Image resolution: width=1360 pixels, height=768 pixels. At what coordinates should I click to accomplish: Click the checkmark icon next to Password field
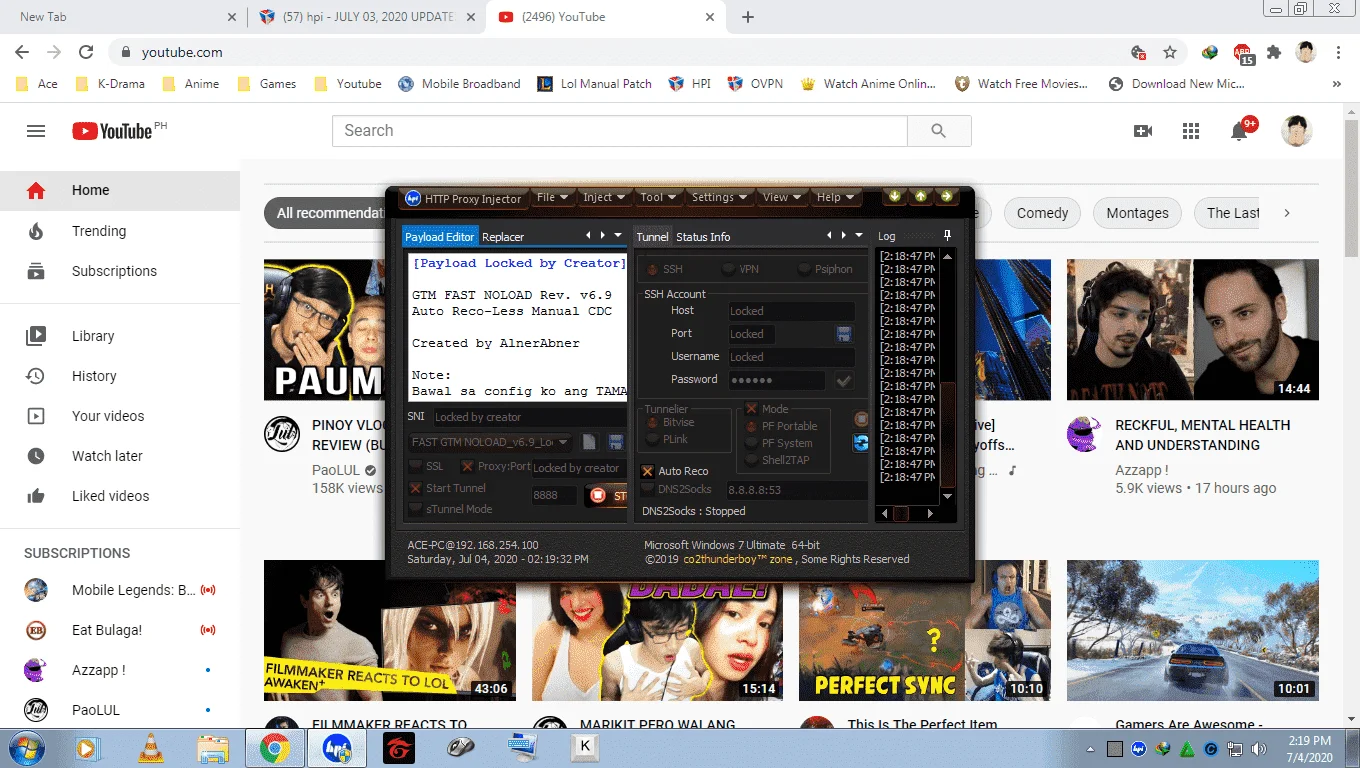(x=844, y=380)
